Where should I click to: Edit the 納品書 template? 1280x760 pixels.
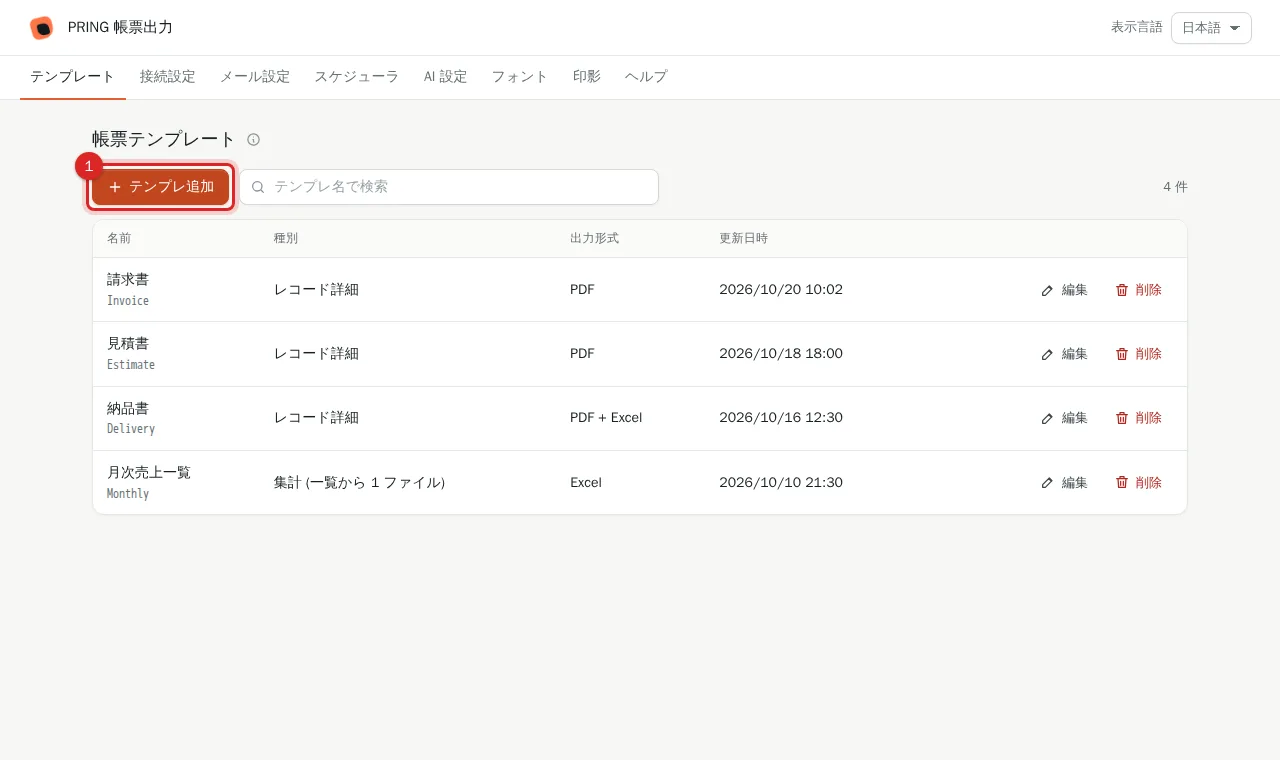coord(1064,418)
